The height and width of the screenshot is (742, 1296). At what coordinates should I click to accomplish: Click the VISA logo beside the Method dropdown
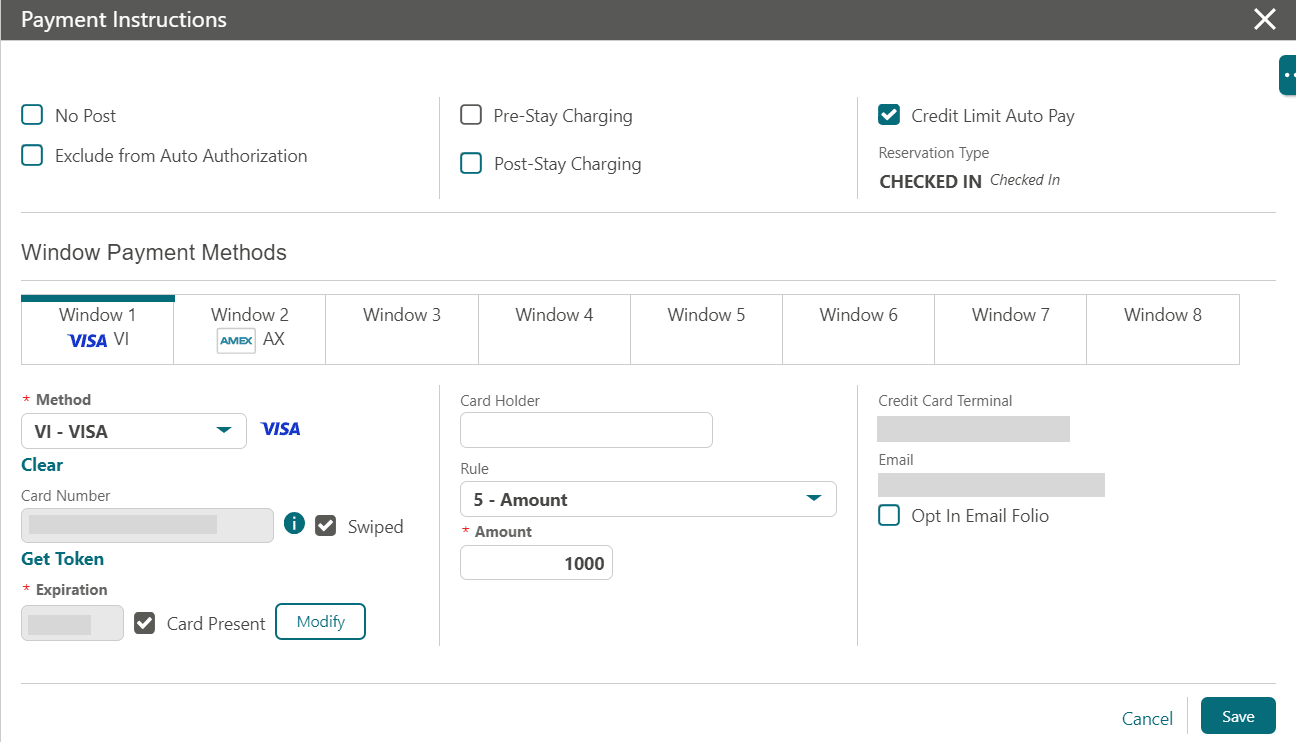click(280, 429)
